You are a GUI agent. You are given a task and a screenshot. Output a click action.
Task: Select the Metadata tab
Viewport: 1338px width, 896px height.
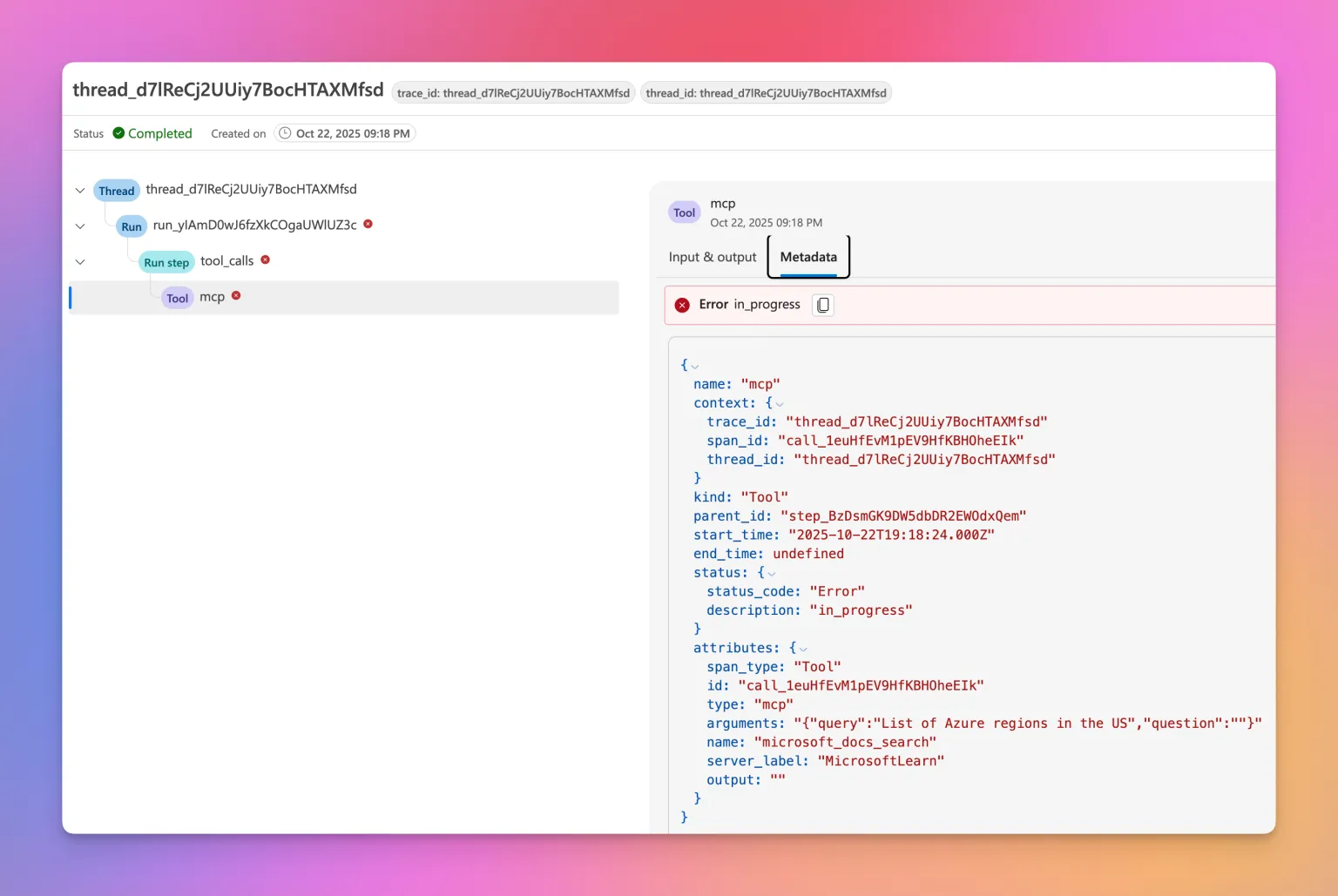coord(808,257)
